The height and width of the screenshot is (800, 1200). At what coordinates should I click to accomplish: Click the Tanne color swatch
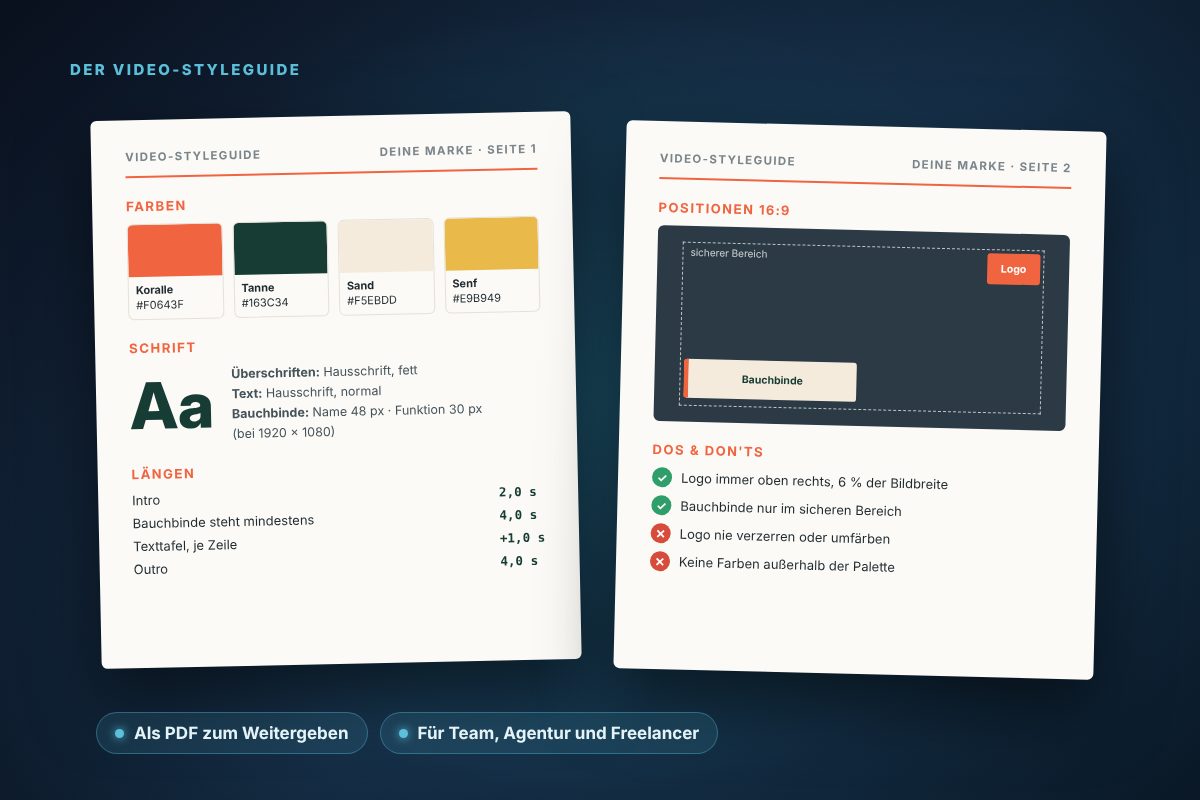pyautogui.click(x=281, y=268)
